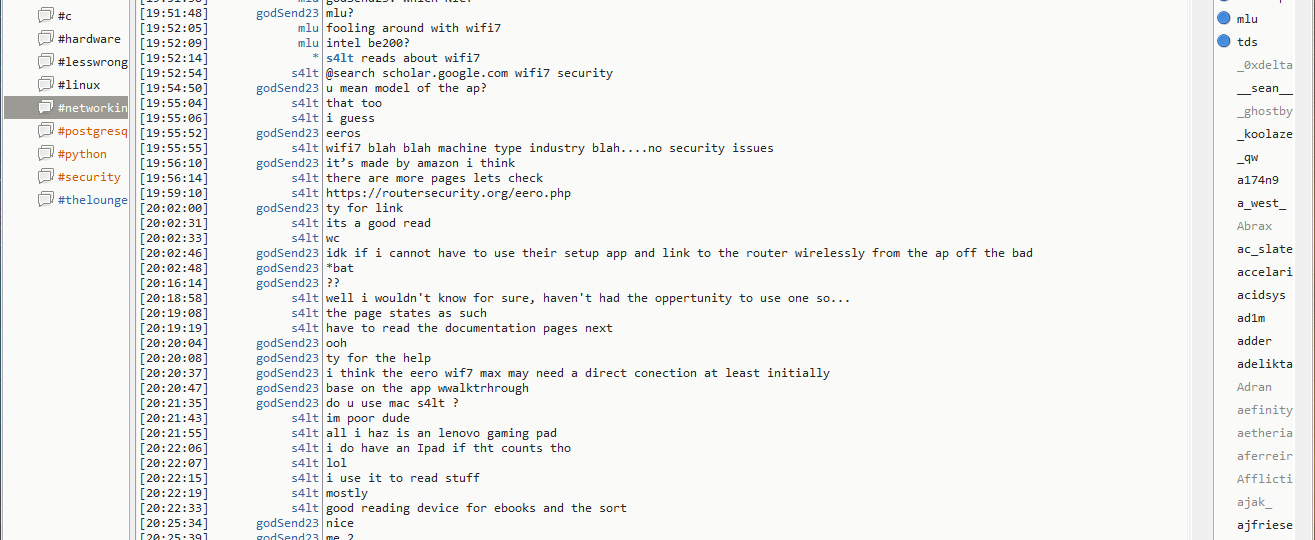This screenshot has width=1315, height=540.
Task: Pick user acidsys from the user list
Action: [x=1261, y=295]
